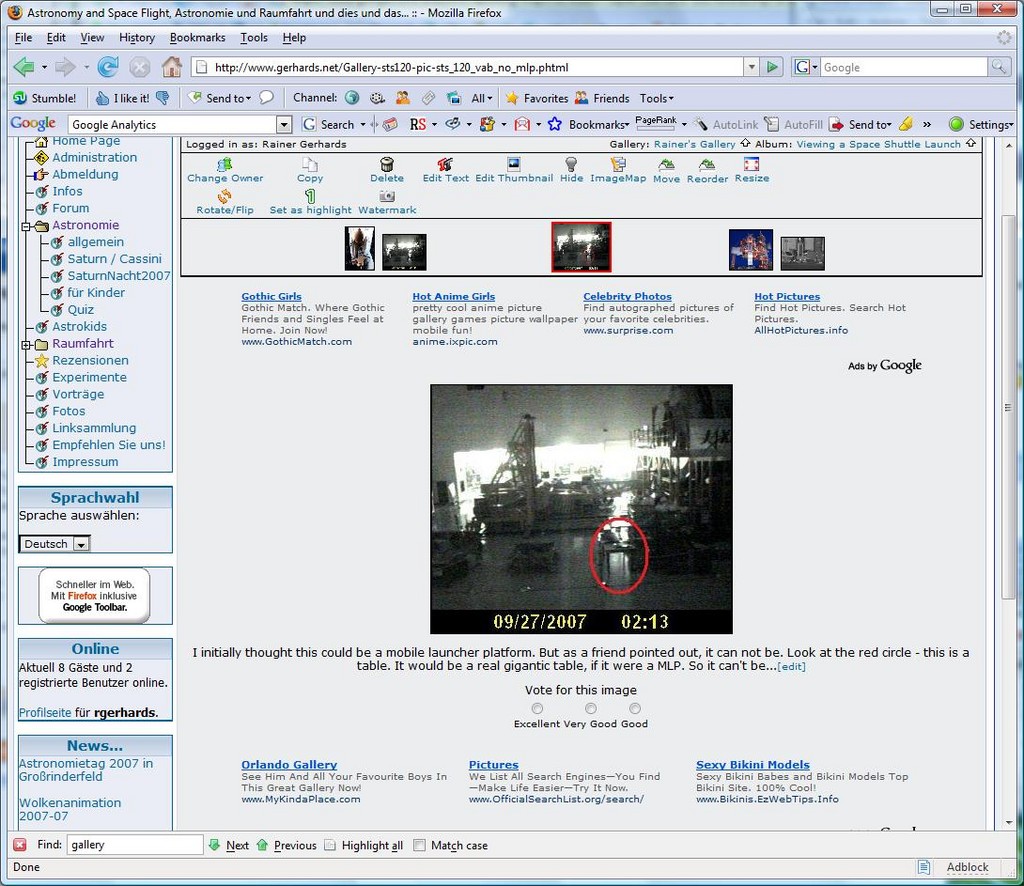Click the 'I like it!' thumbs-up
Screen dimensions: 1024x886
click(x=122, y=98)
